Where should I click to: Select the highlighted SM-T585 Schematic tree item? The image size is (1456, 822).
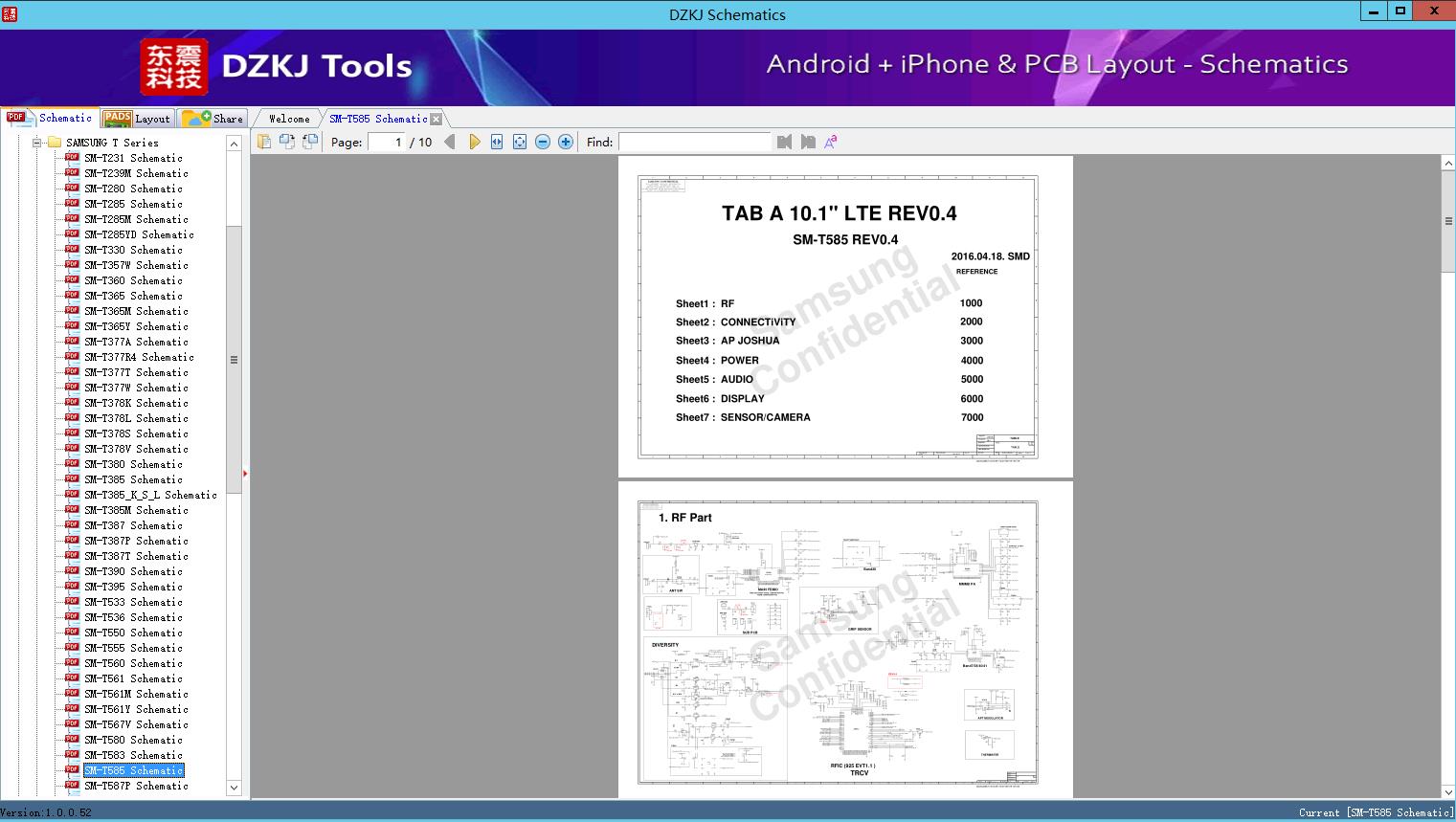tap(133, 770)
